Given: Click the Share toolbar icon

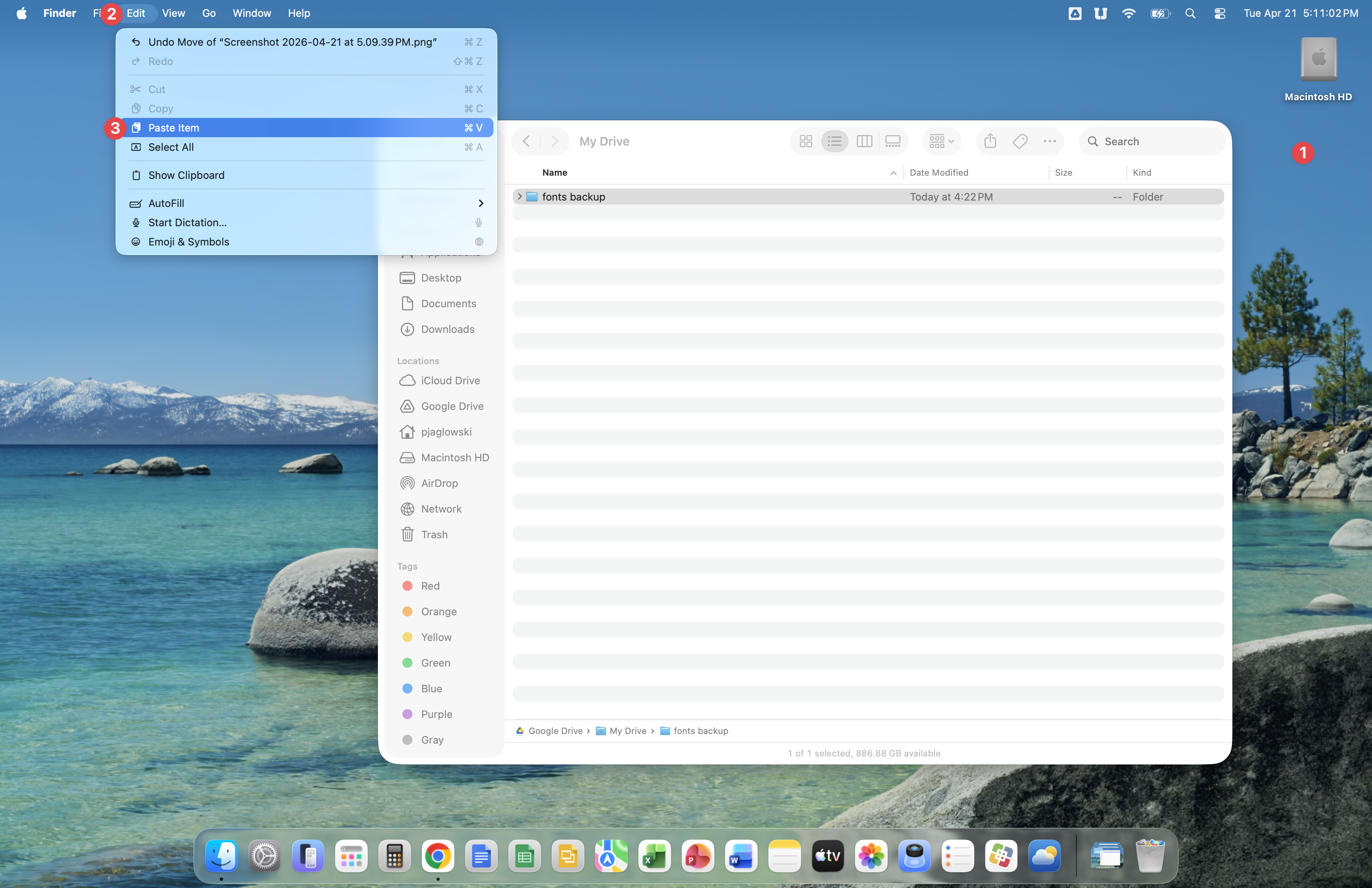Looking at the screenshot, I should pyautogui.click(x=990, y=141).
